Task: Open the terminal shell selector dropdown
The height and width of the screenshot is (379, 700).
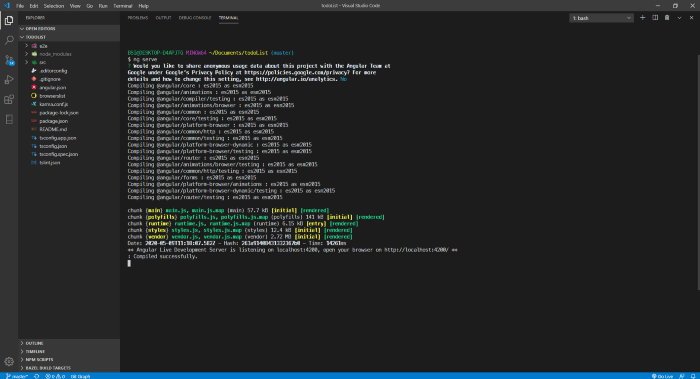Action: click(601, 18)
